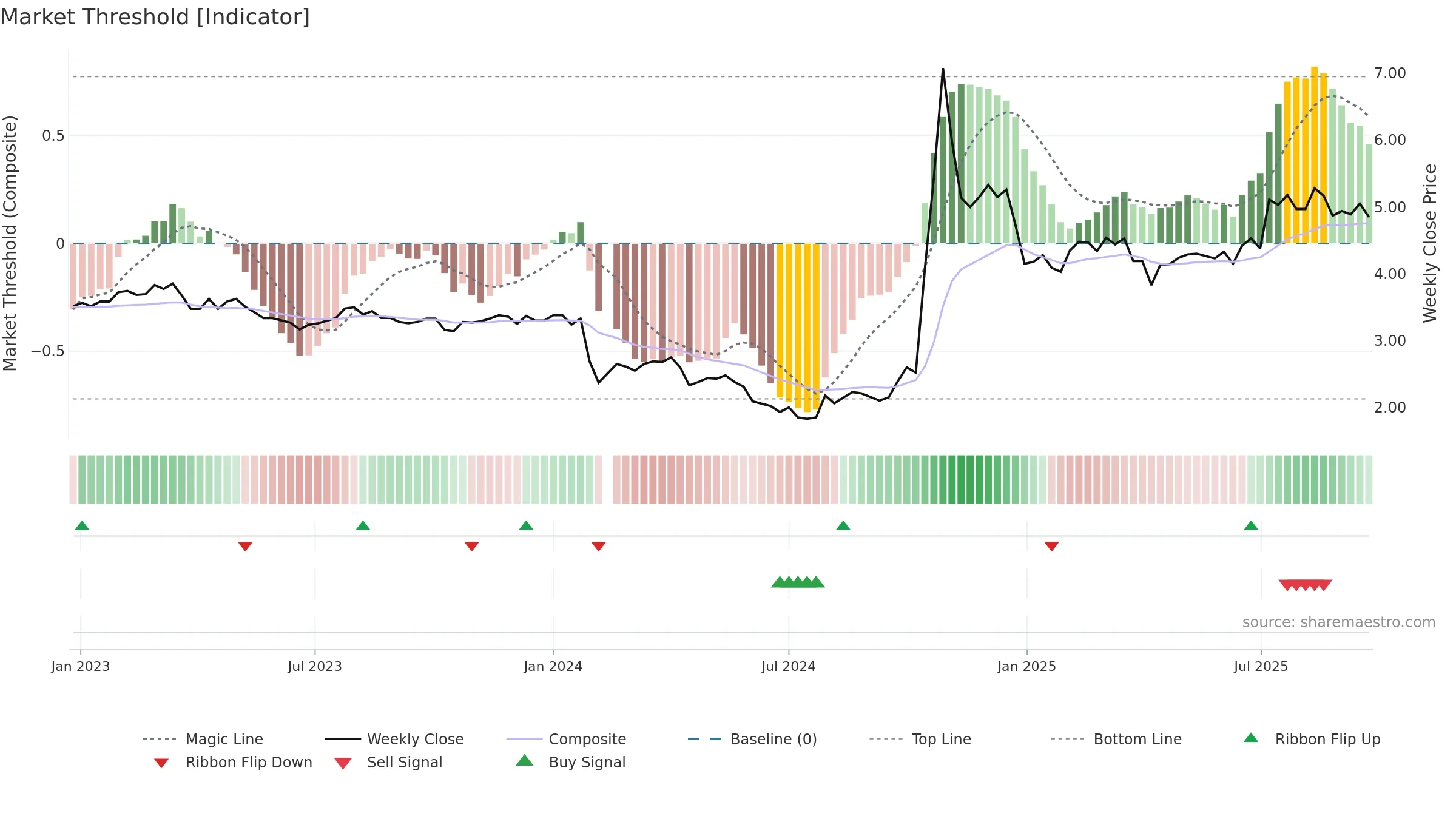Toggle the Composite legend entry
This screenshot has width=1456, height=819.
tap(566, 739)
